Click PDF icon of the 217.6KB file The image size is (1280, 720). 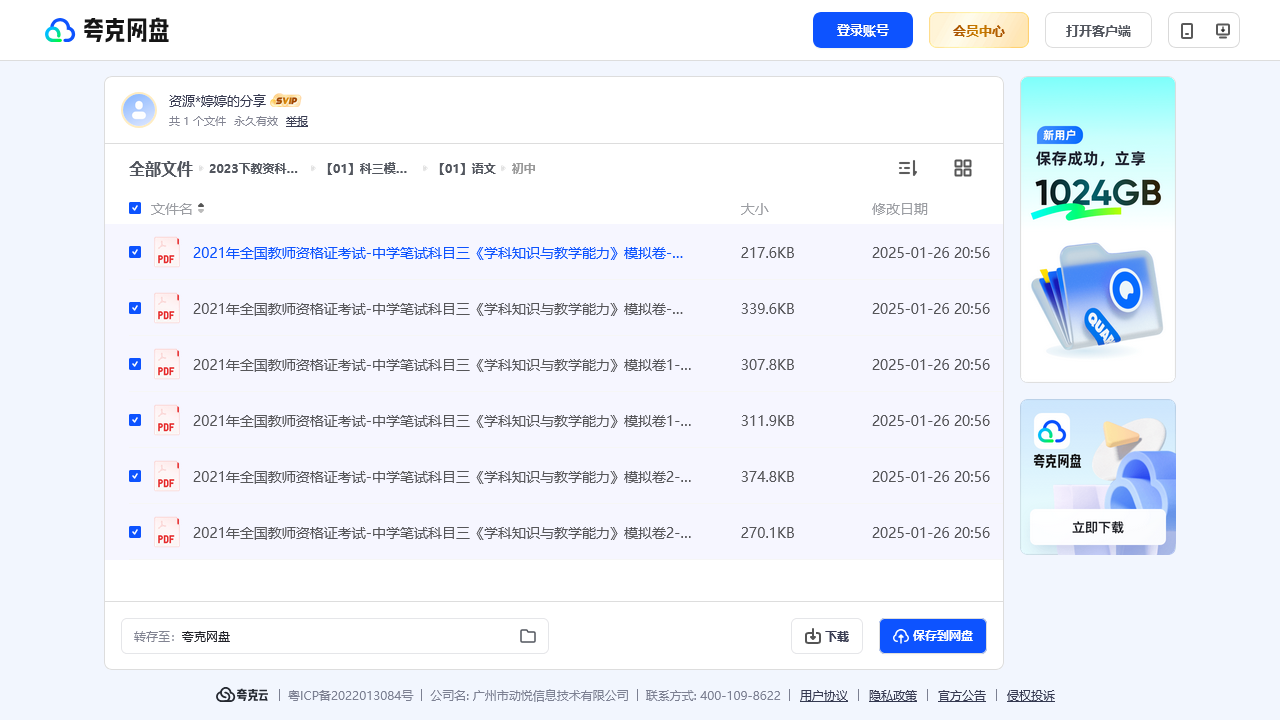point(167,252)
